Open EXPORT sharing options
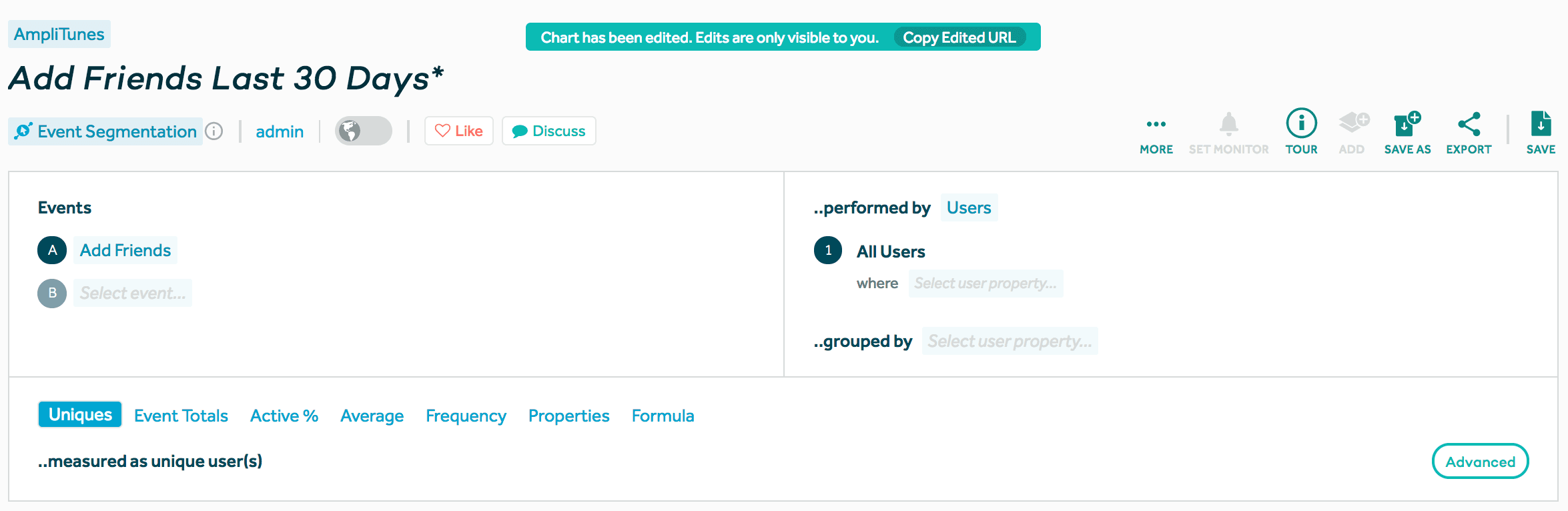 1468,131
